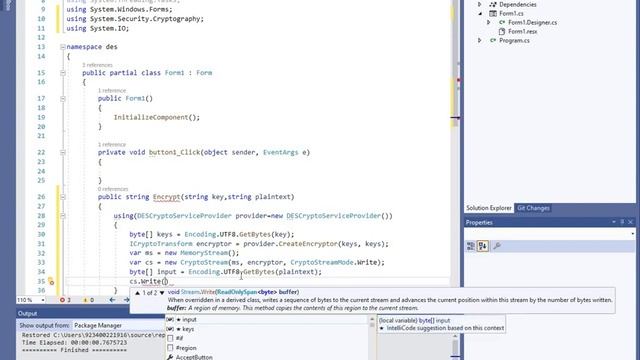This screenshot has height=360, width=640.
Task: Click the variable icon beside keys
Action: 170,329
